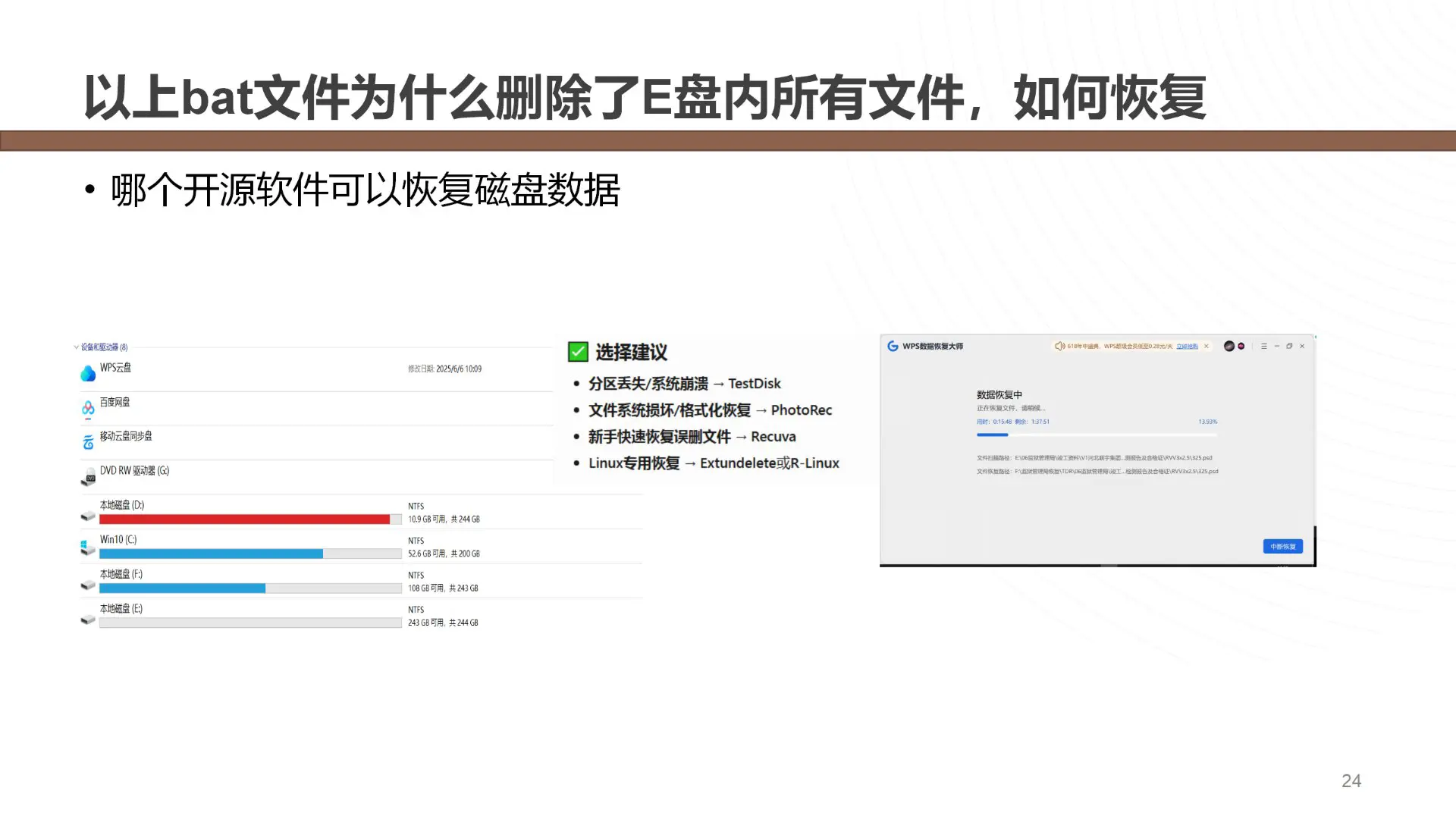
Task: Select the 移动云盘同步盘 icon
Action: 88,442
